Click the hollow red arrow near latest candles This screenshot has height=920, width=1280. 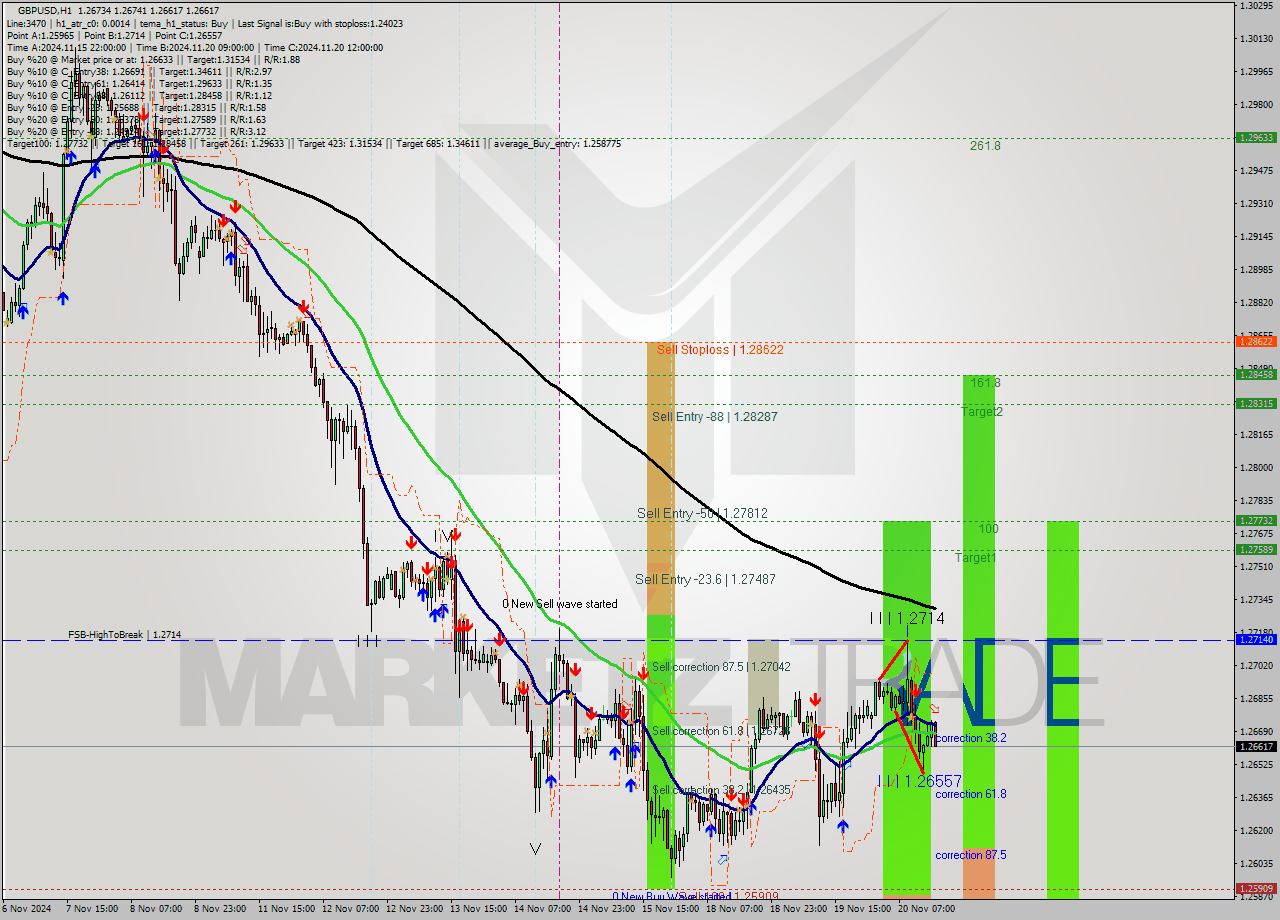click(x=935, y=709)
